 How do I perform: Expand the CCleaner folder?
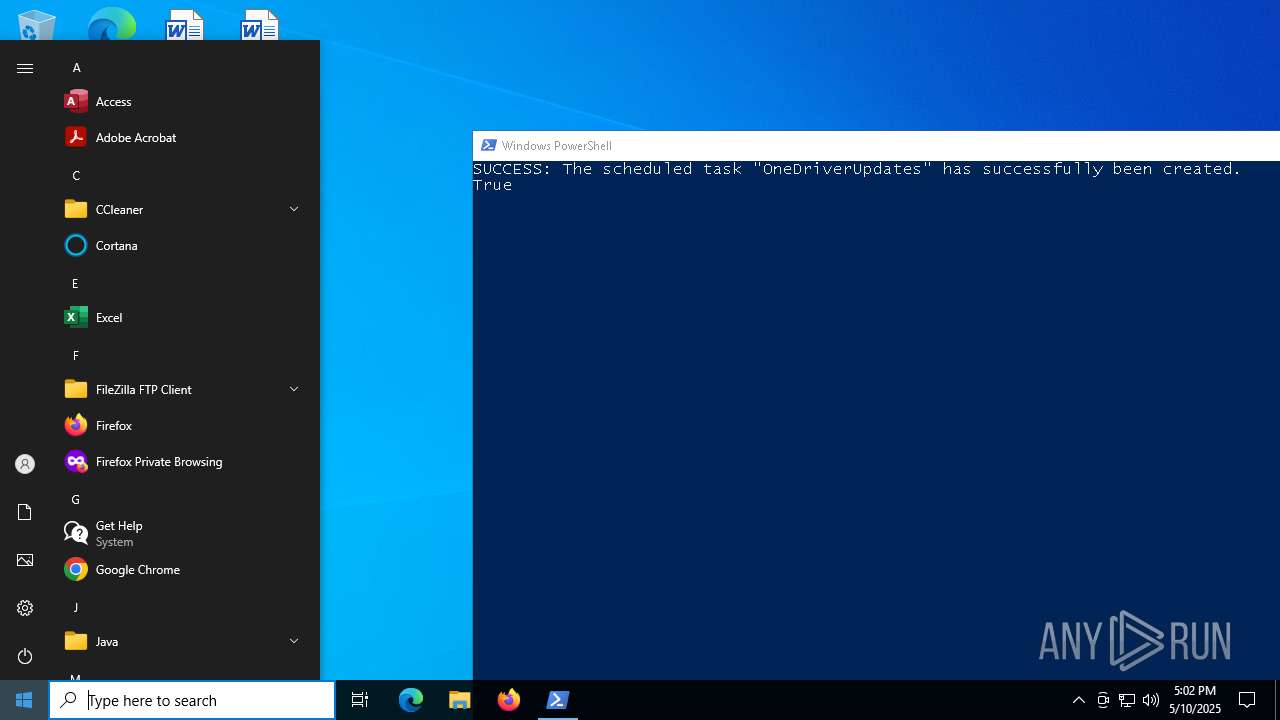tap(184, 209)
